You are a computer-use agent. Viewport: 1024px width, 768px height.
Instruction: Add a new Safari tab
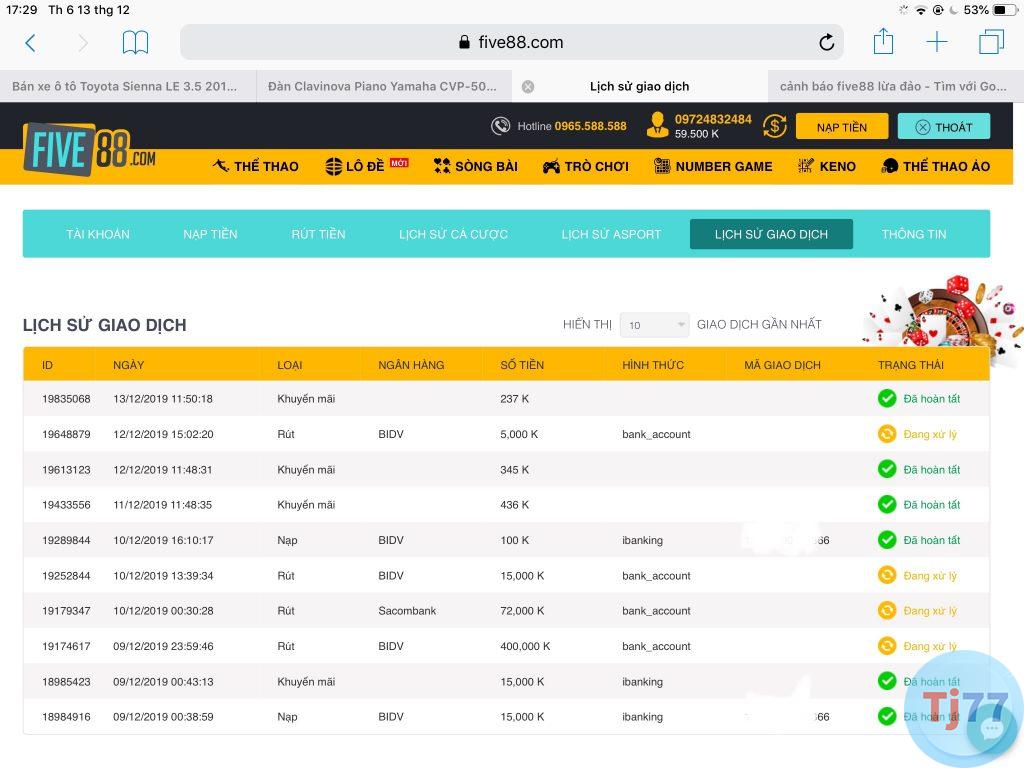click(x=937, y=42)
